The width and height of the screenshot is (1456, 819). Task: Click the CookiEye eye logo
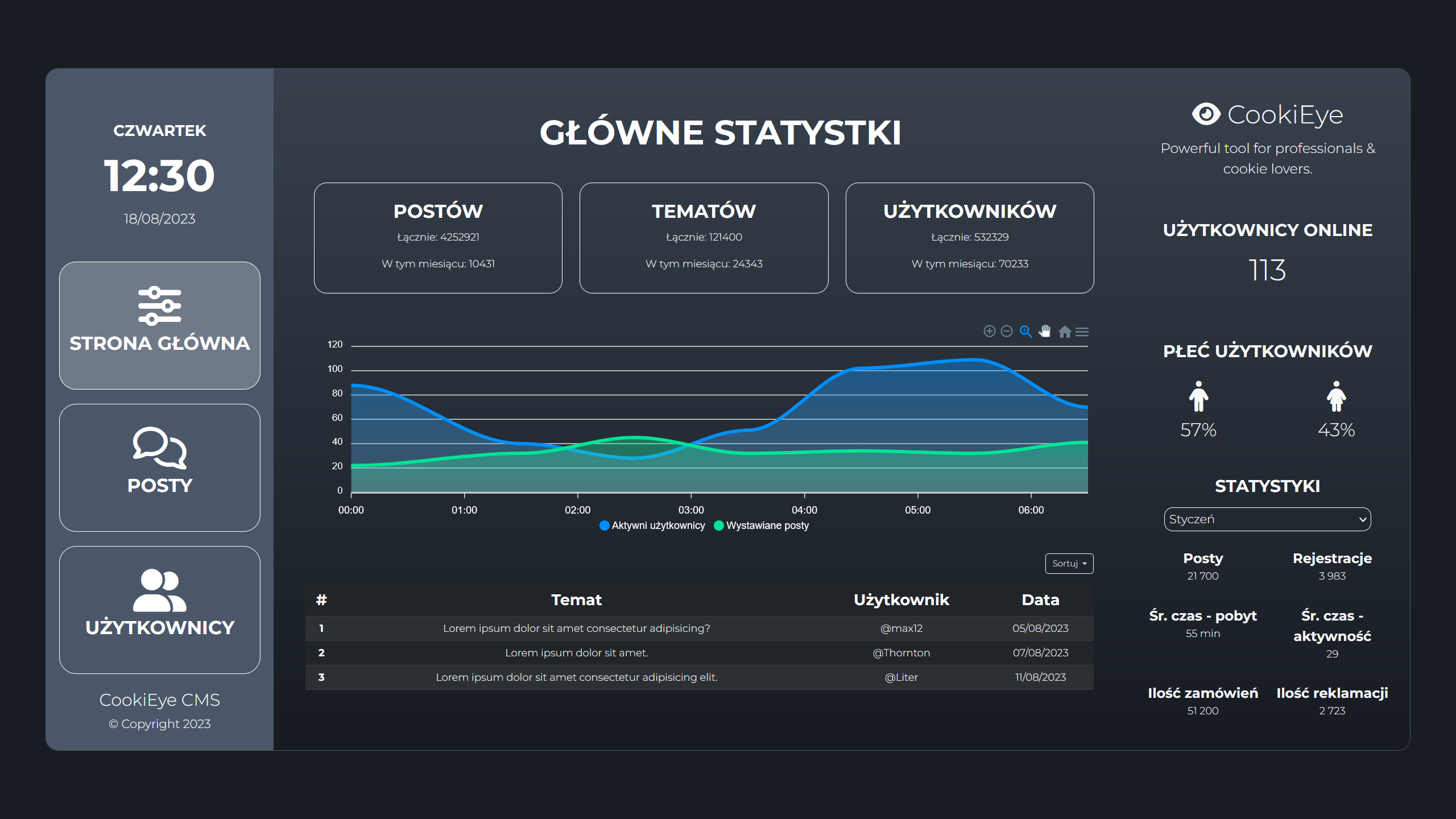pyautogui.click(x=1206, y=114)
